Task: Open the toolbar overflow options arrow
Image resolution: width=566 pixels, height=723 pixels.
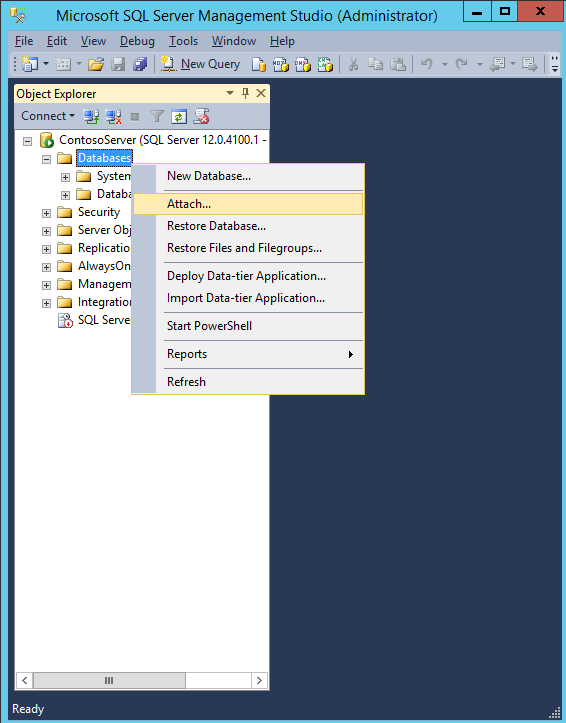Action: pyautogui.click(x=554, y=64)
